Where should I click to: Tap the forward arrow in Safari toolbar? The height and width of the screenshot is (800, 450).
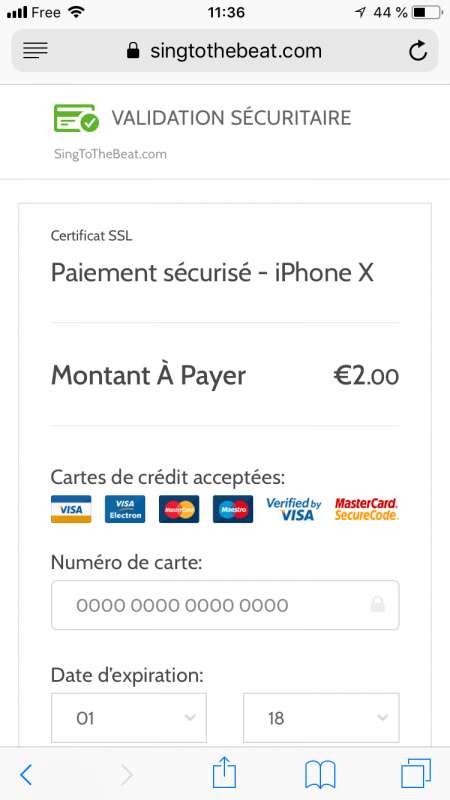point(127,776)
